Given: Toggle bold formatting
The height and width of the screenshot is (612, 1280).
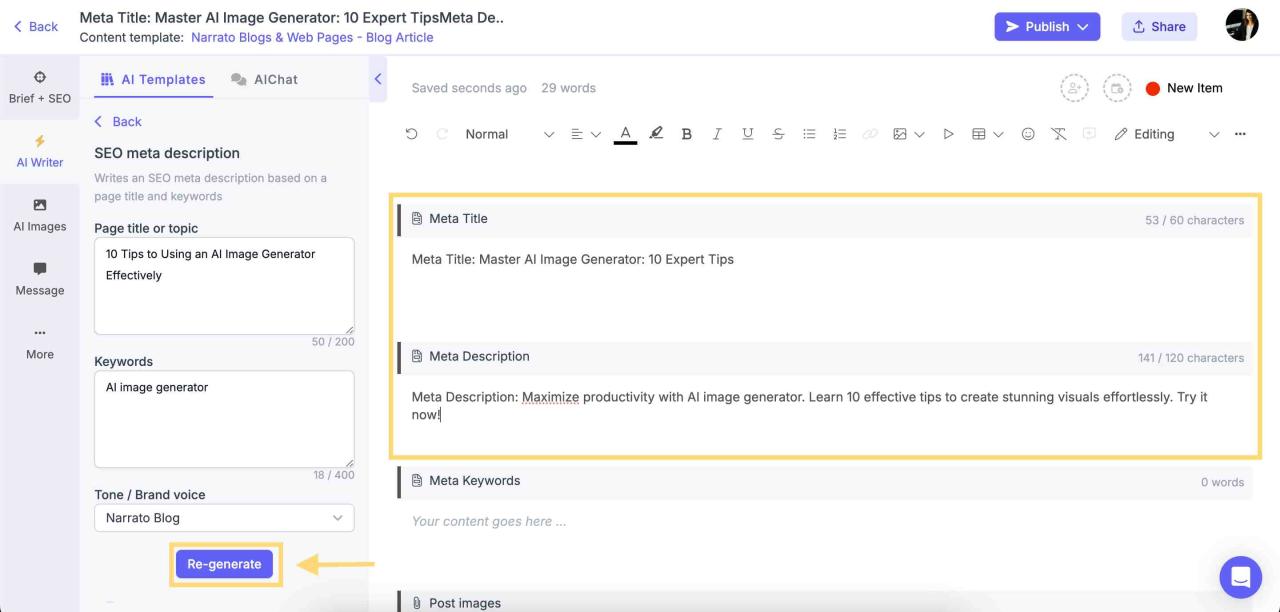Looking at the screenshot, I should 687,133.
